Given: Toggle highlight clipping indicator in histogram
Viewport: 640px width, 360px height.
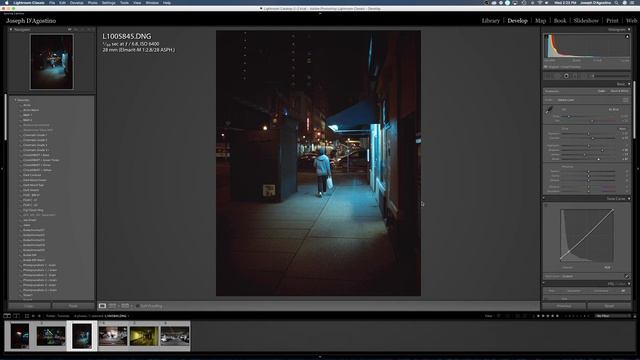Looking at the screenshot, I should click(x=627, y=37).
